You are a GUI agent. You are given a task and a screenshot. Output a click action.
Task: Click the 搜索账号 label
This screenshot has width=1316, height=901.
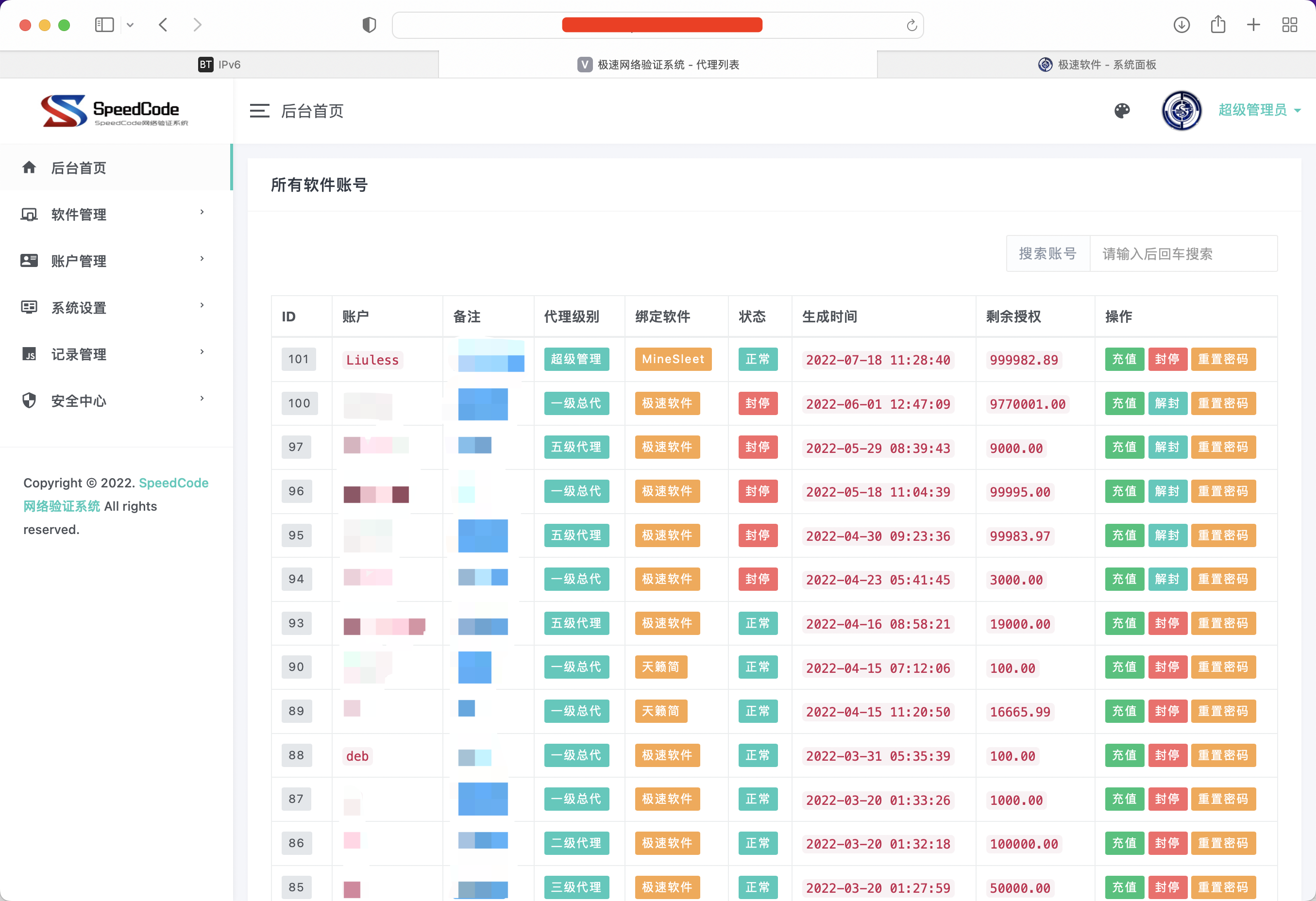pyautogui.click(x=1047, y=253)
